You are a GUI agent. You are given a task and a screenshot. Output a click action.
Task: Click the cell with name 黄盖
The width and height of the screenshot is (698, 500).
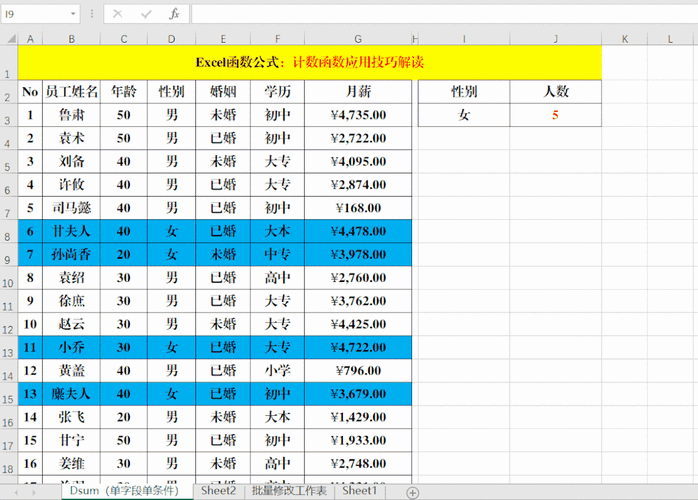coord(72,370)
